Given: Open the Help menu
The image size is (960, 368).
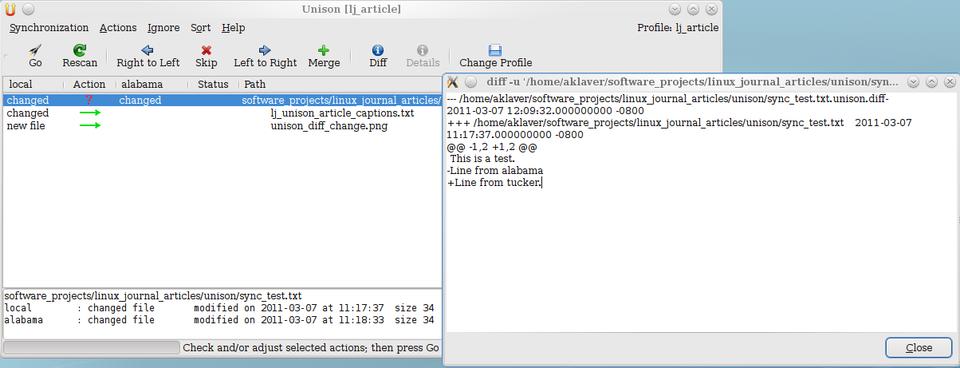Looking at the screenshot, I should click(x=233, y=28).
